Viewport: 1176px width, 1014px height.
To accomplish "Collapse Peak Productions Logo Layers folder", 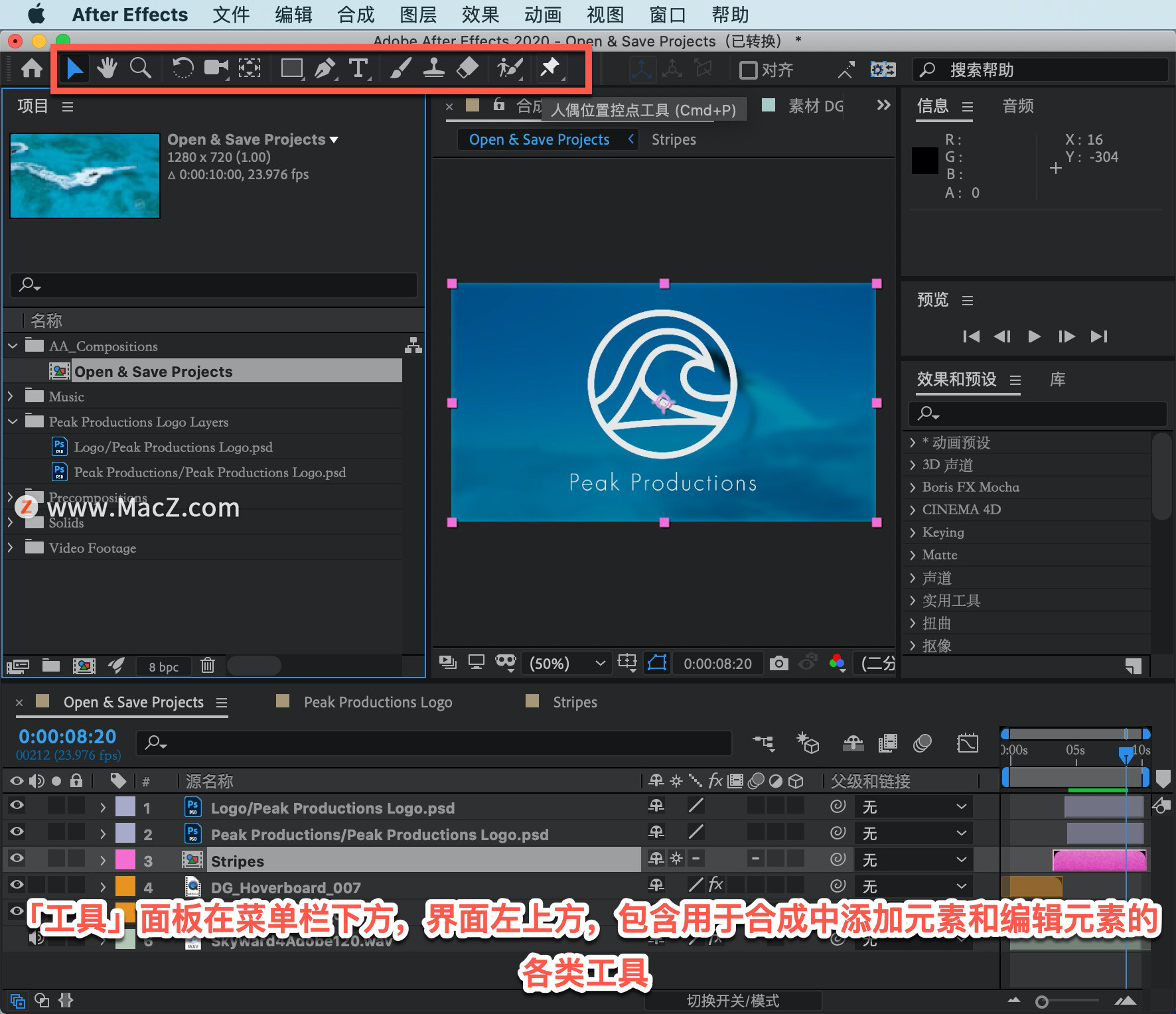I will pyautogui.click(x=12, y=421).
